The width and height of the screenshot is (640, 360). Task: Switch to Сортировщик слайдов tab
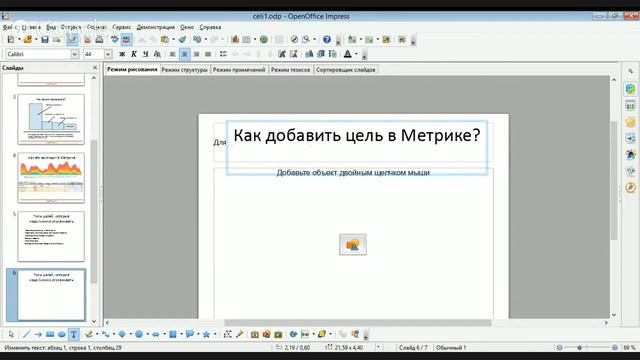tap(345, 70)
